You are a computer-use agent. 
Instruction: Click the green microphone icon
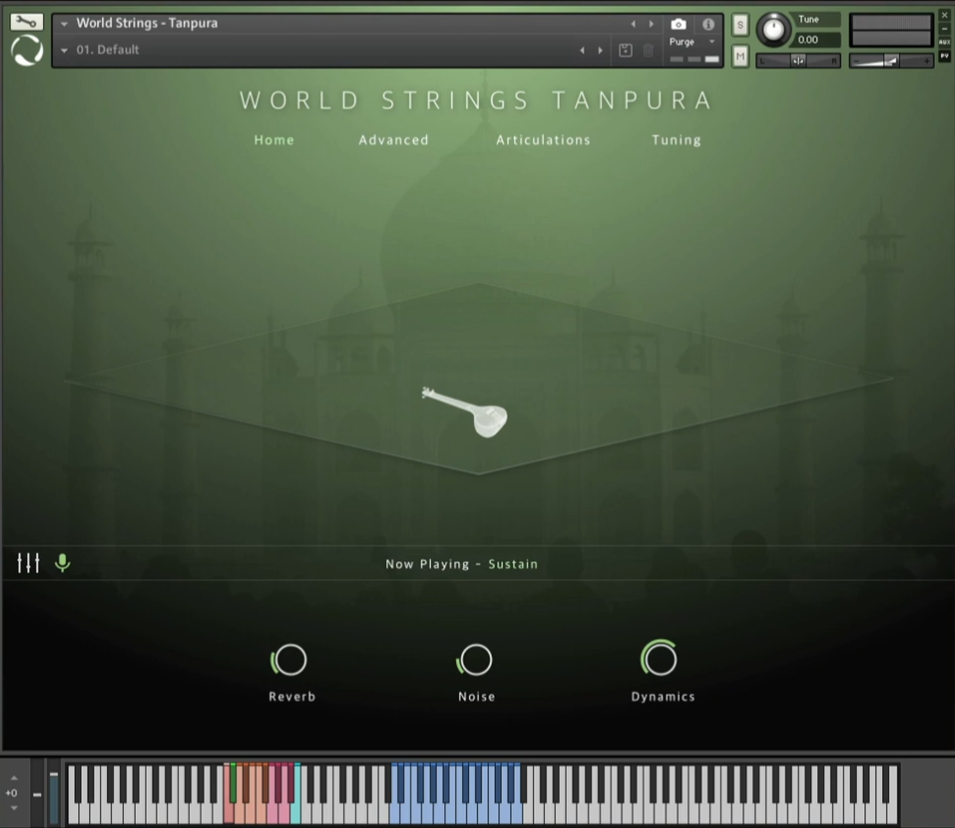coord(62,563)
